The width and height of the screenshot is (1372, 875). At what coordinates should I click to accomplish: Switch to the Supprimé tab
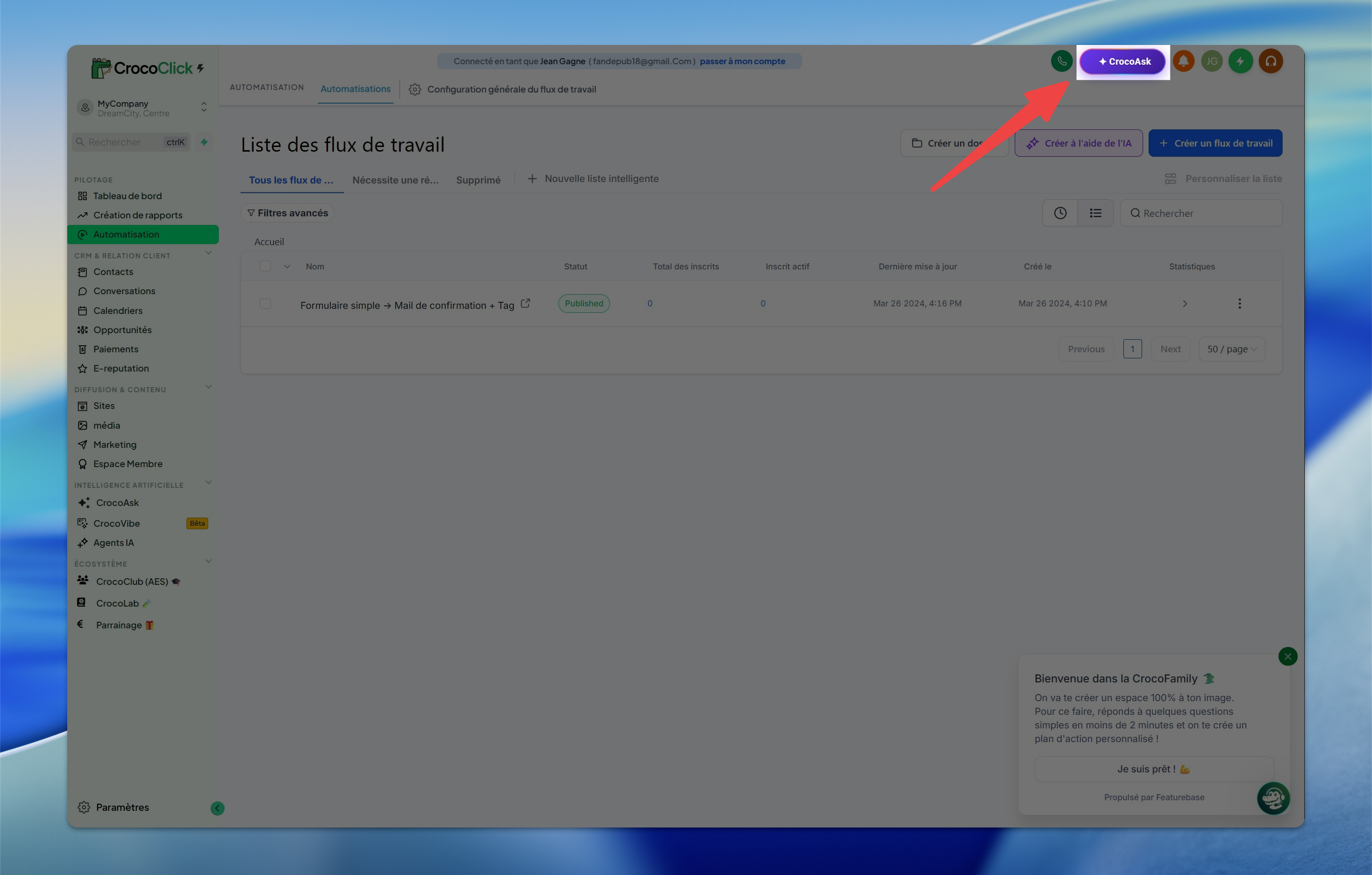click(478, 180)
